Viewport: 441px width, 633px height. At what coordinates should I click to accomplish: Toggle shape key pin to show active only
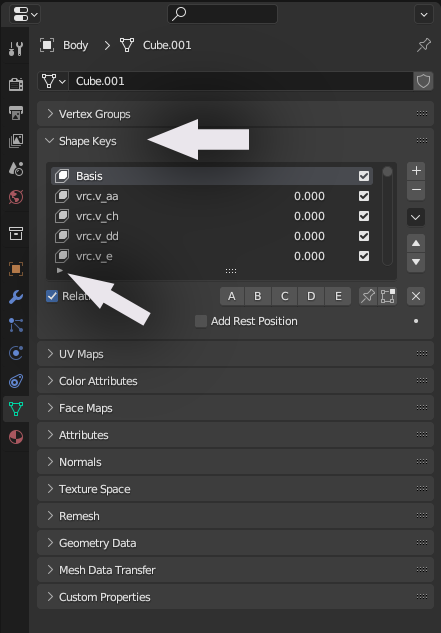point(368,296)
